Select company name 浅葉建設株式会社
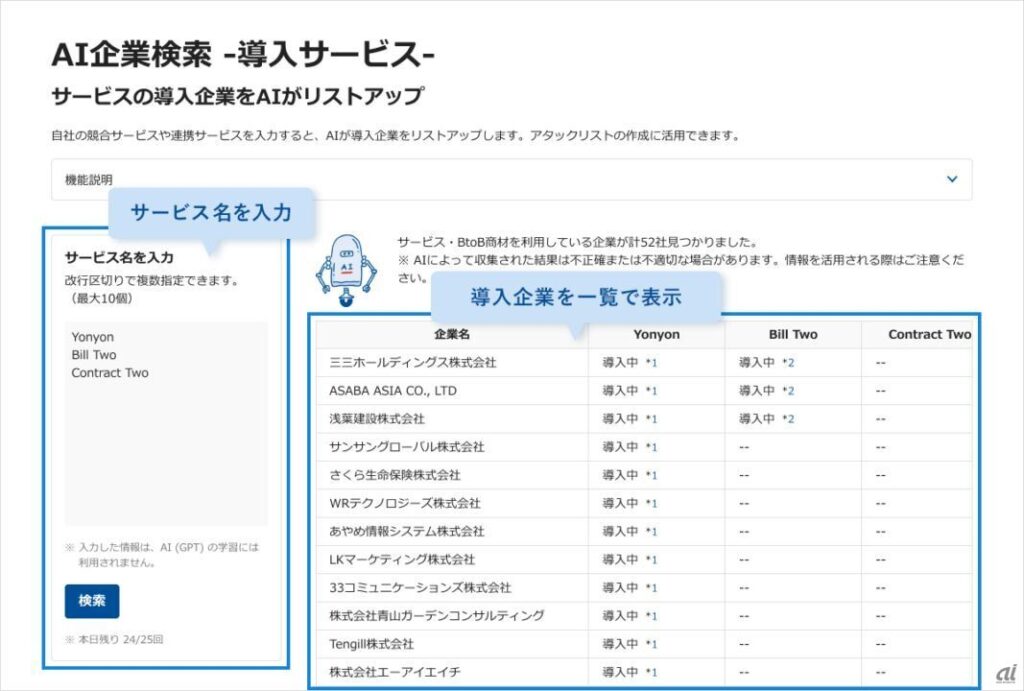The height and width of the screenshot is (691, 1024). [377, 419]
